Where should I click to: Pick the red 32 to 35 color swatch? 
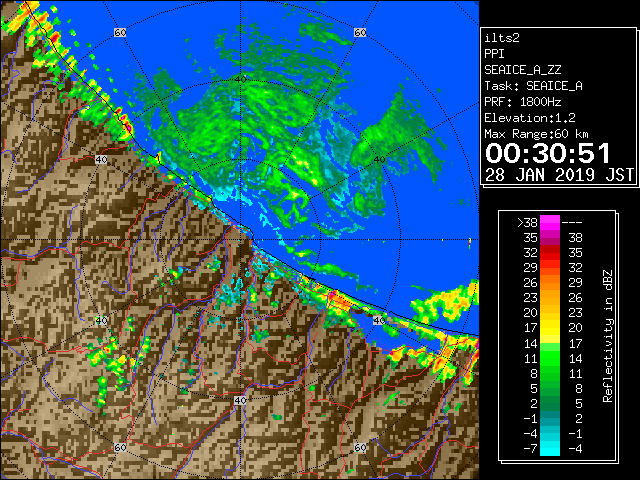pyautogui.click(x=550, y=253)
